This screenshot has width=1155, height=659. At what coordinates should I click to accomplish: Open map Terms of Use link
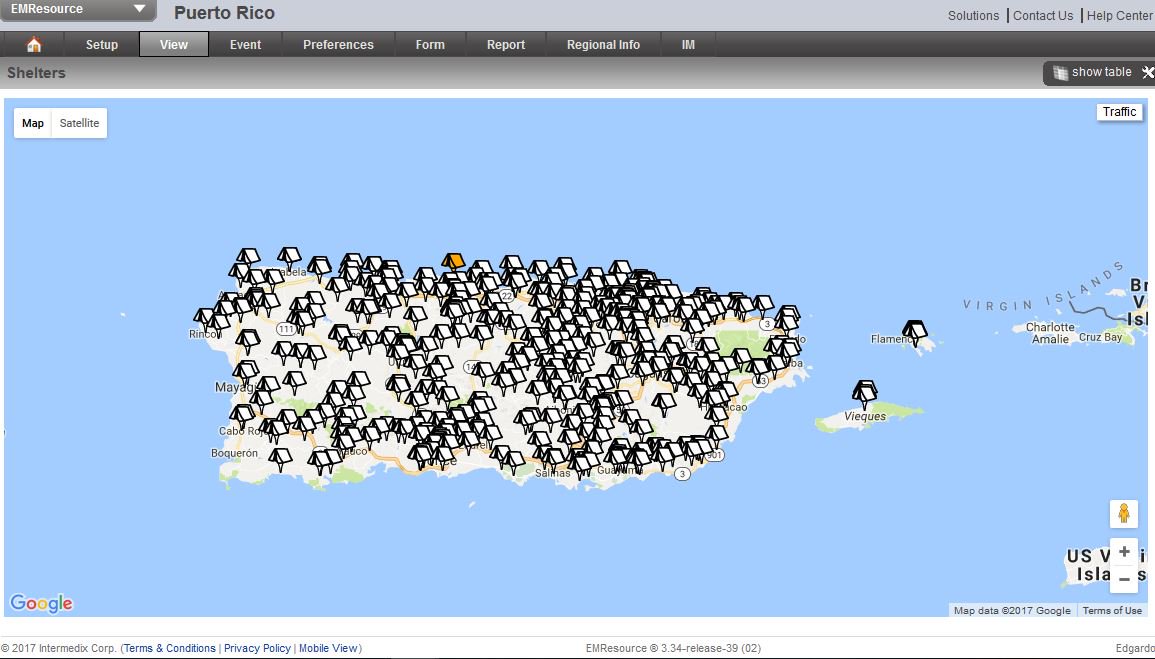click(1112, 610)
